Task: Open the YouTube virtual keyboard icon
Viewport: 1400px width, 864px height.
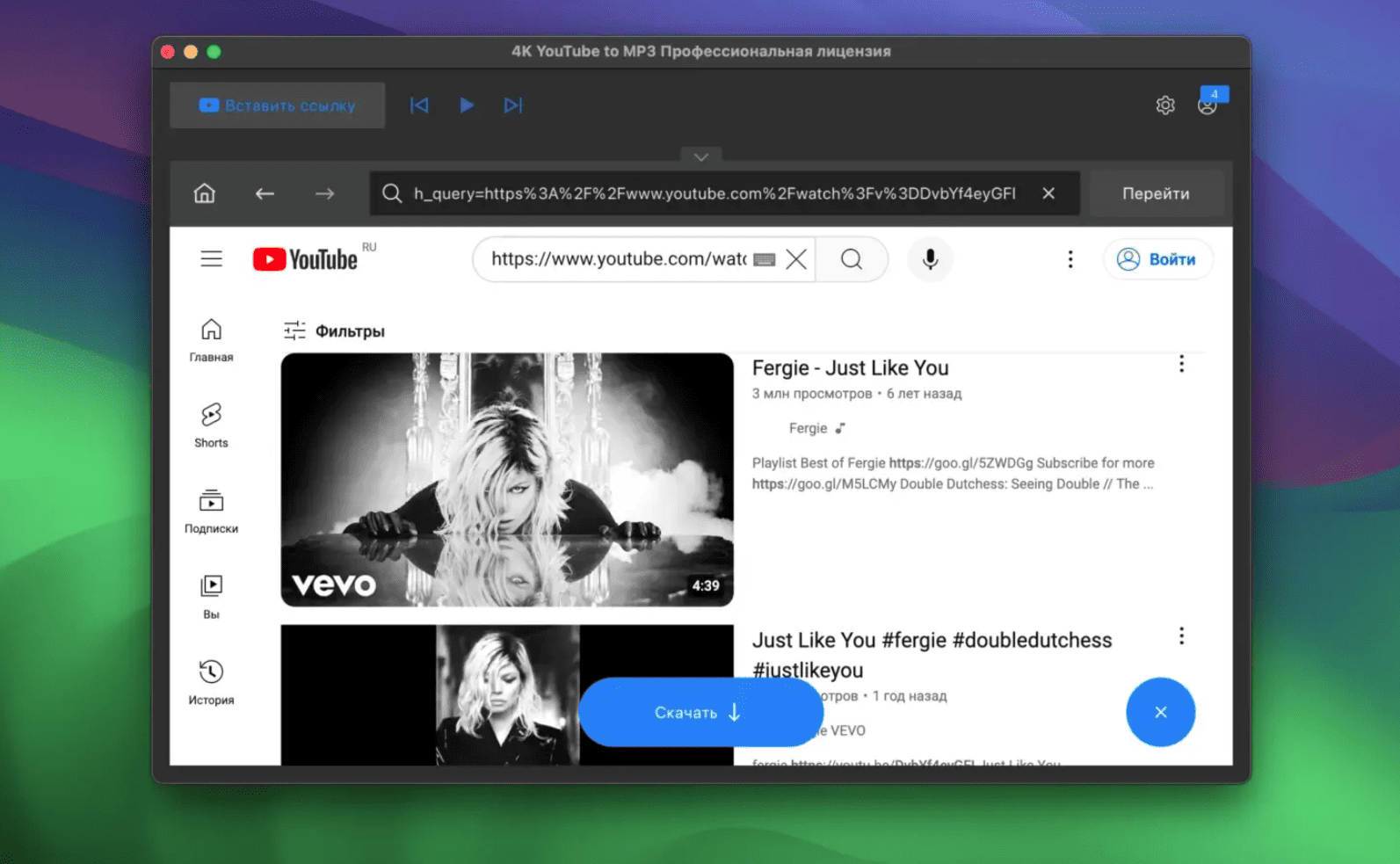Action: click(765, 259)
